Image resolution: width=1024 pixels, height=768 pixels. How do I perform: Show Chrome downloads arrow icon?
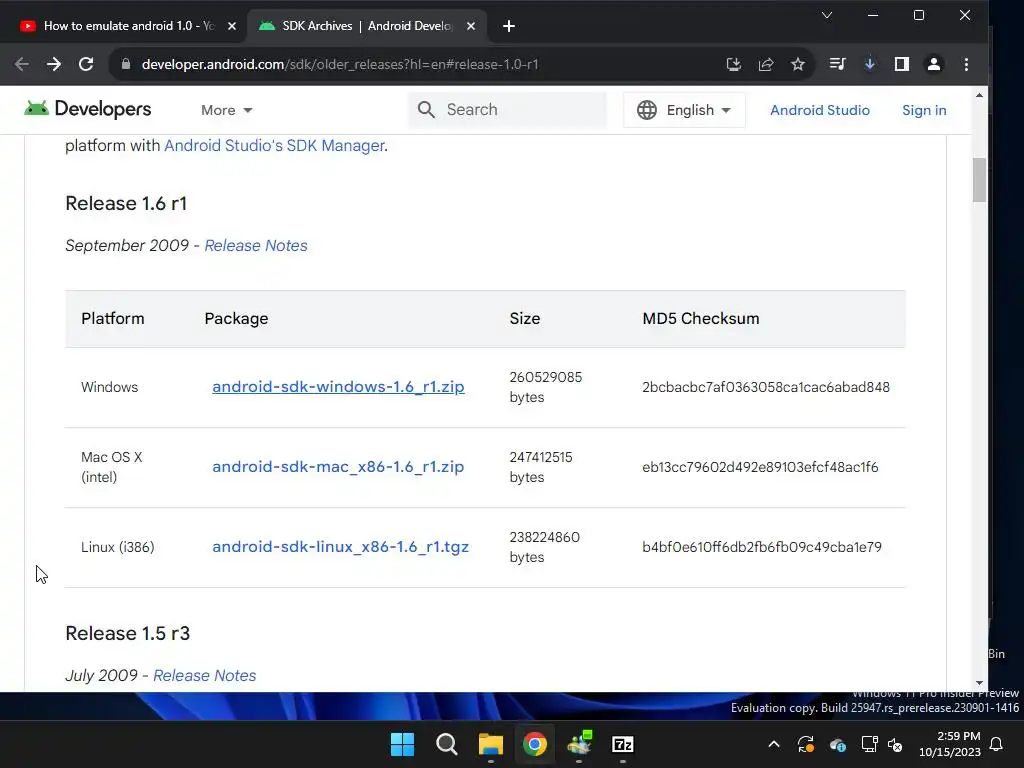(x=869, y=64)
